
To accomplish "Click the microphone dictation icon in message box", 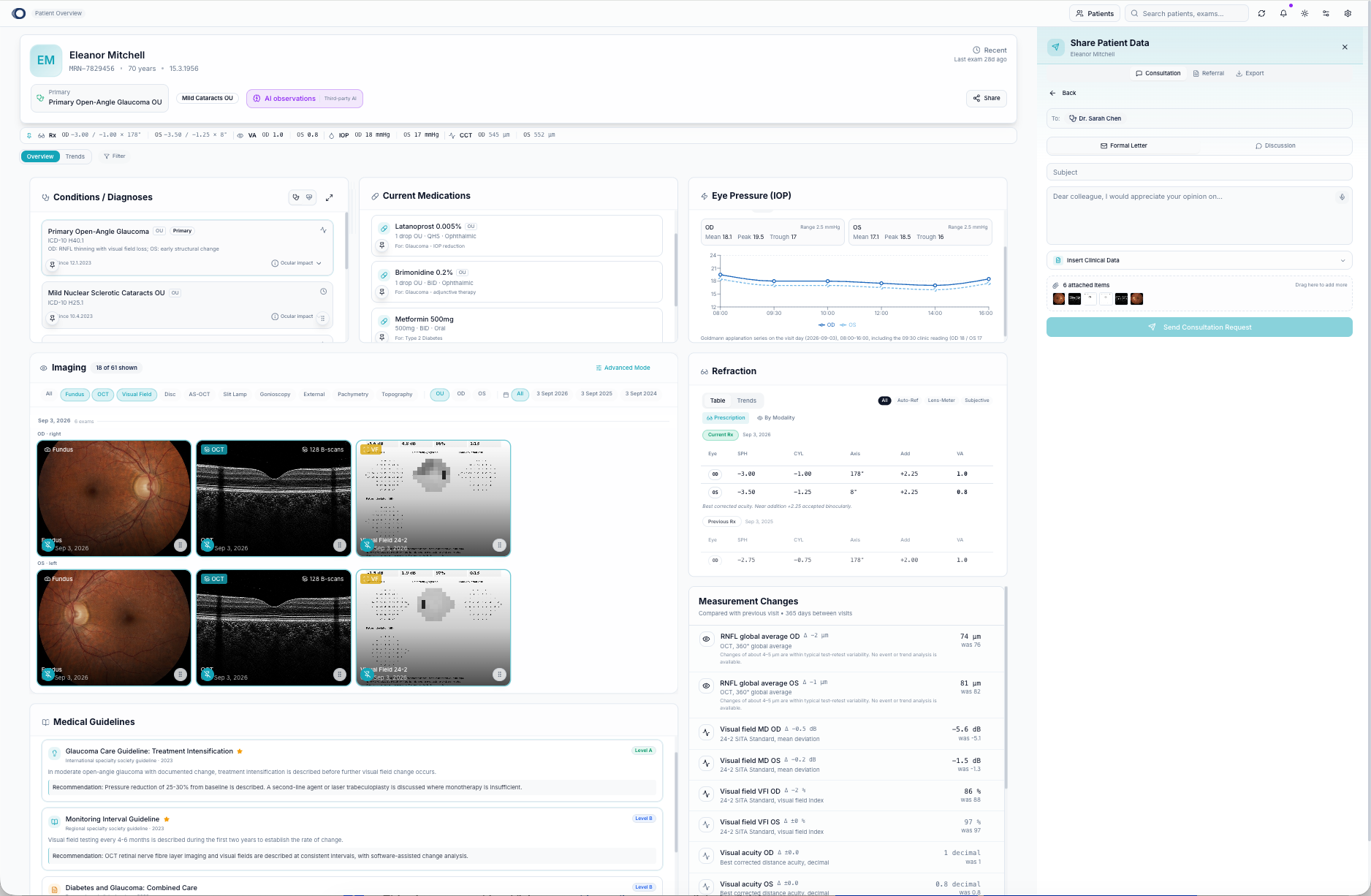I will 1342,197.
